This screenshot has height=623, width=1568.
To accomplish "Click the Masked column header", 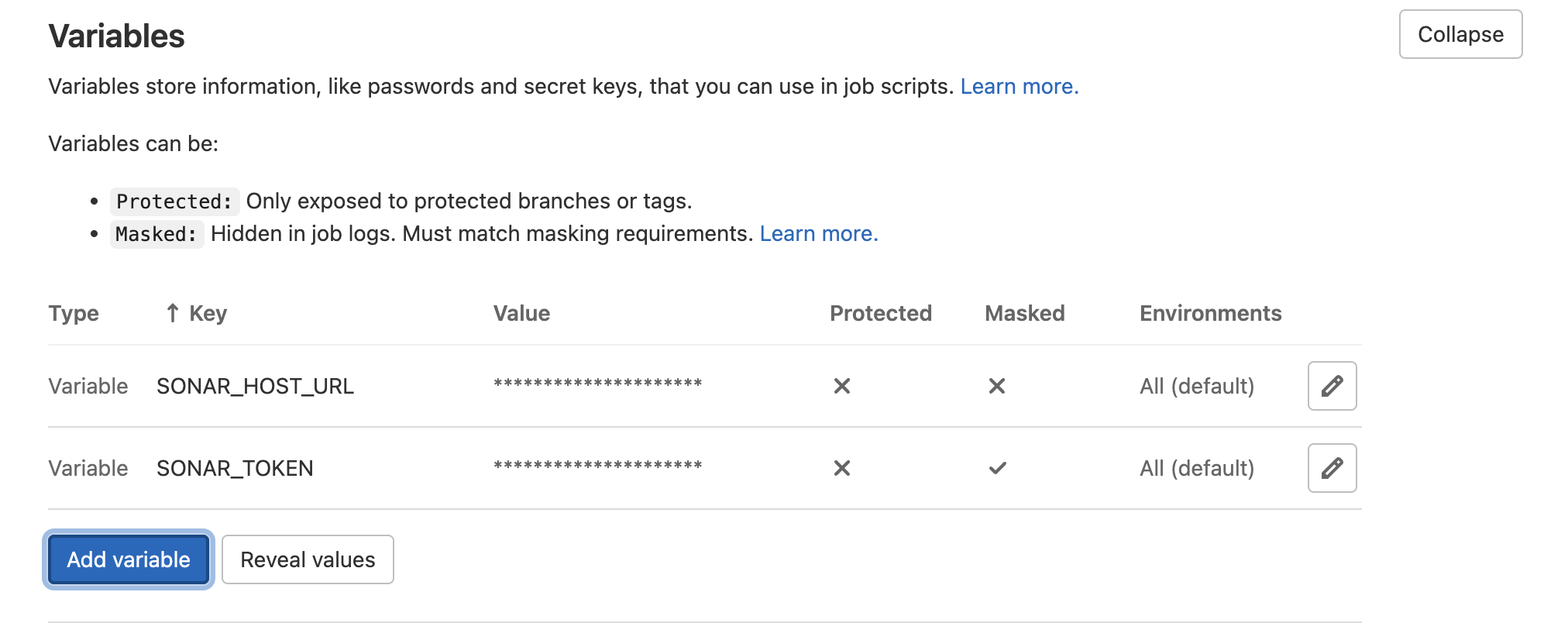I will tap(1024, 313).
